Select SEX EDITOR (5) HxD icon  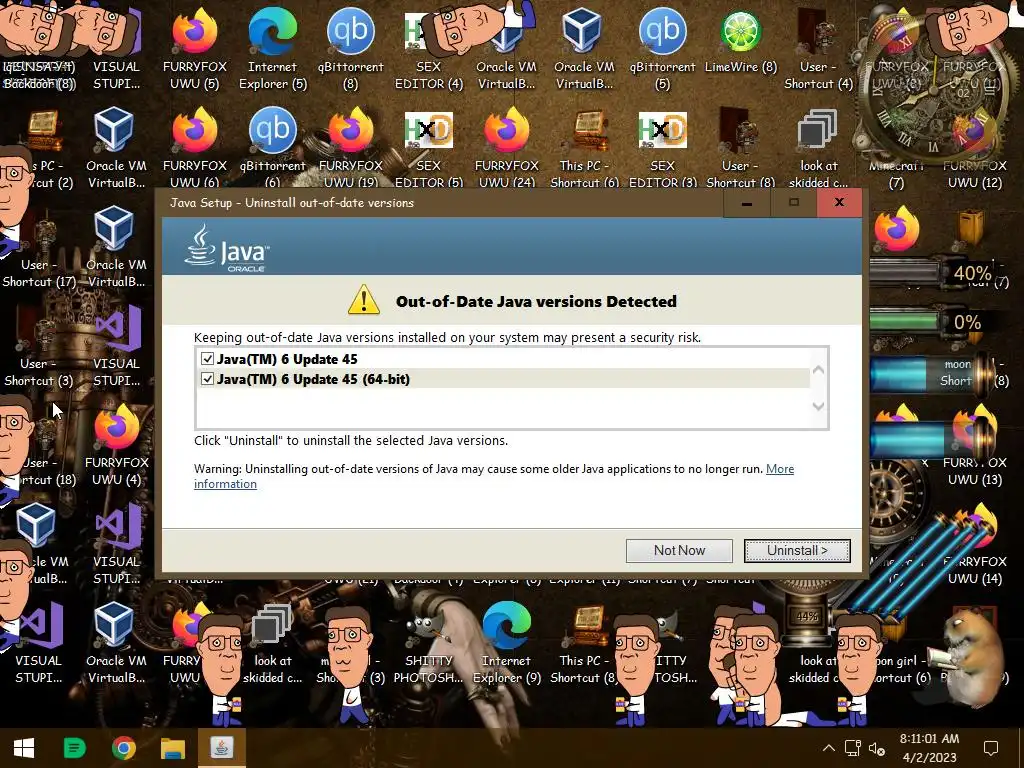coord(428,148)
